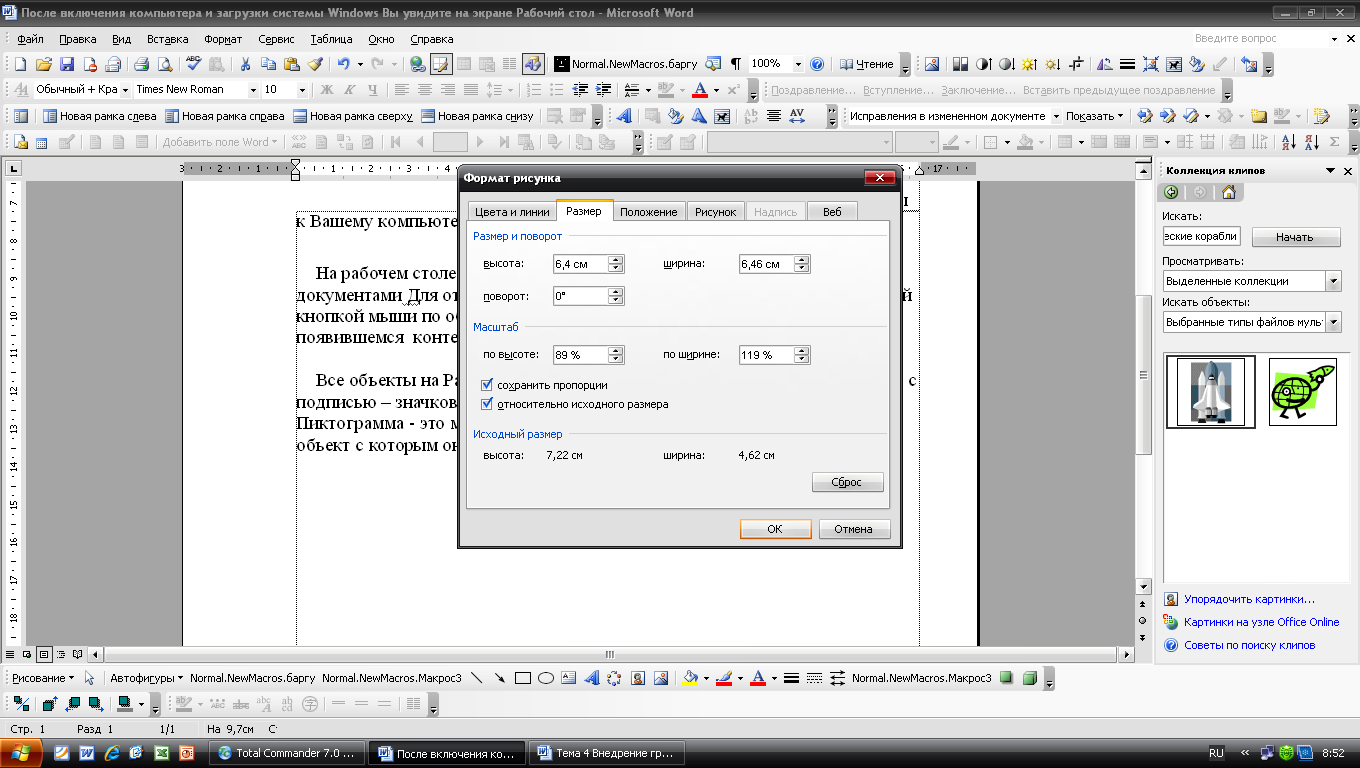
Task: Open 'Упорядочить картинки…' link
Action: (1249, 600)
